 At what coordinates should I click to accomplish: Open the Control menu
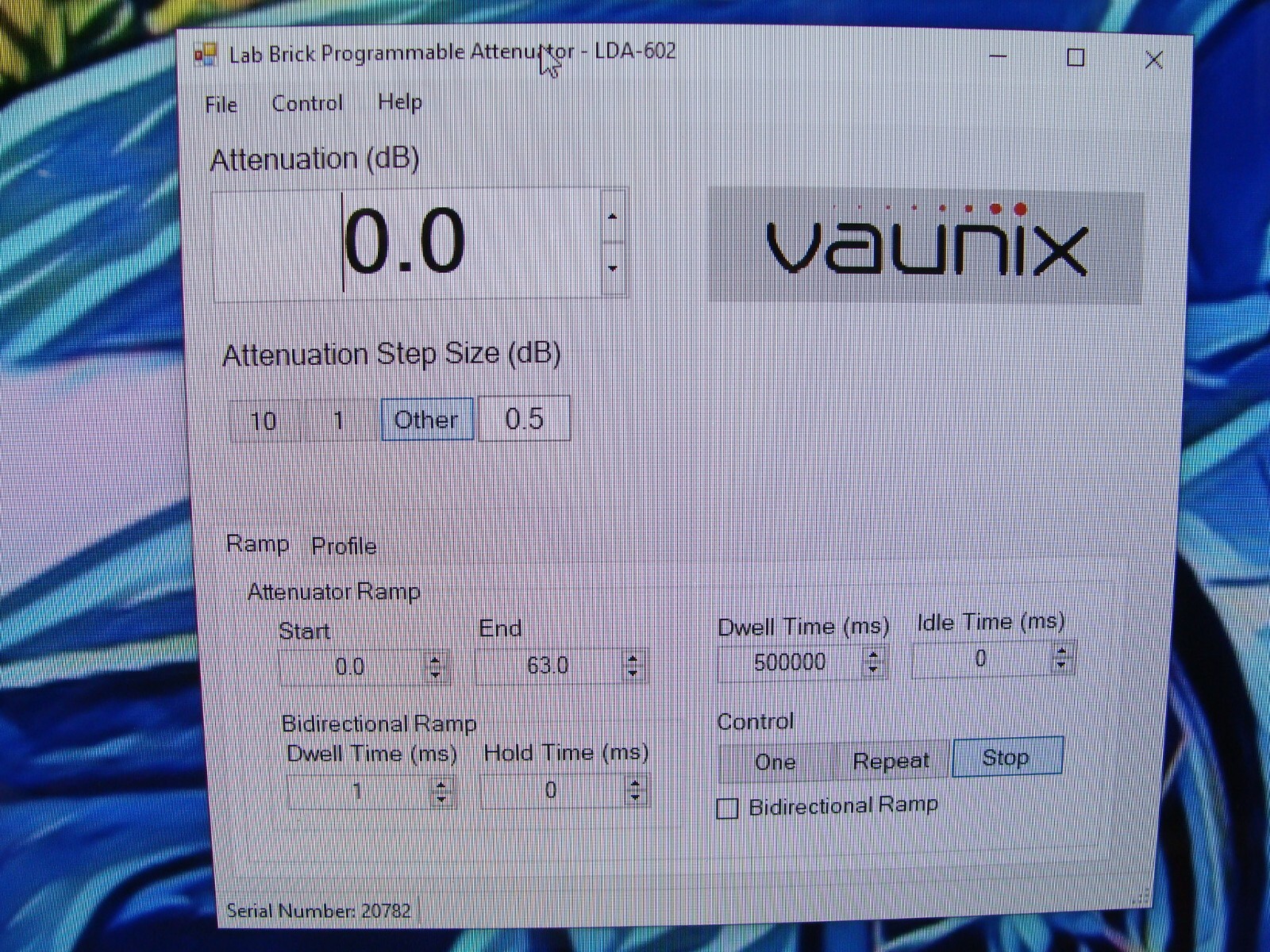307,103
